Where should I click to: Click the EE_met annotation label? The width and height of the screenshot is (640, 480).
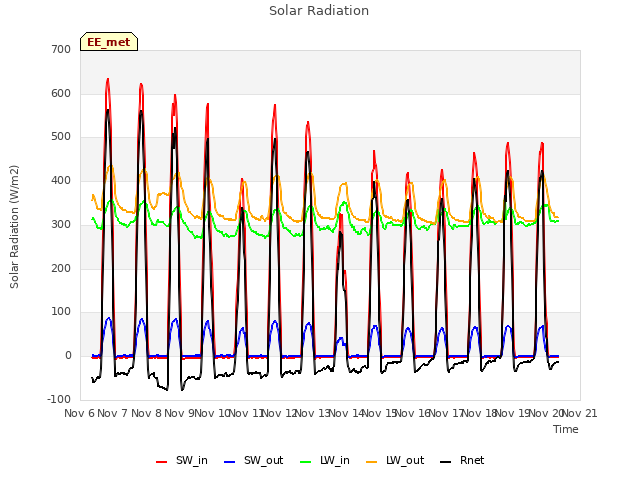109,42
